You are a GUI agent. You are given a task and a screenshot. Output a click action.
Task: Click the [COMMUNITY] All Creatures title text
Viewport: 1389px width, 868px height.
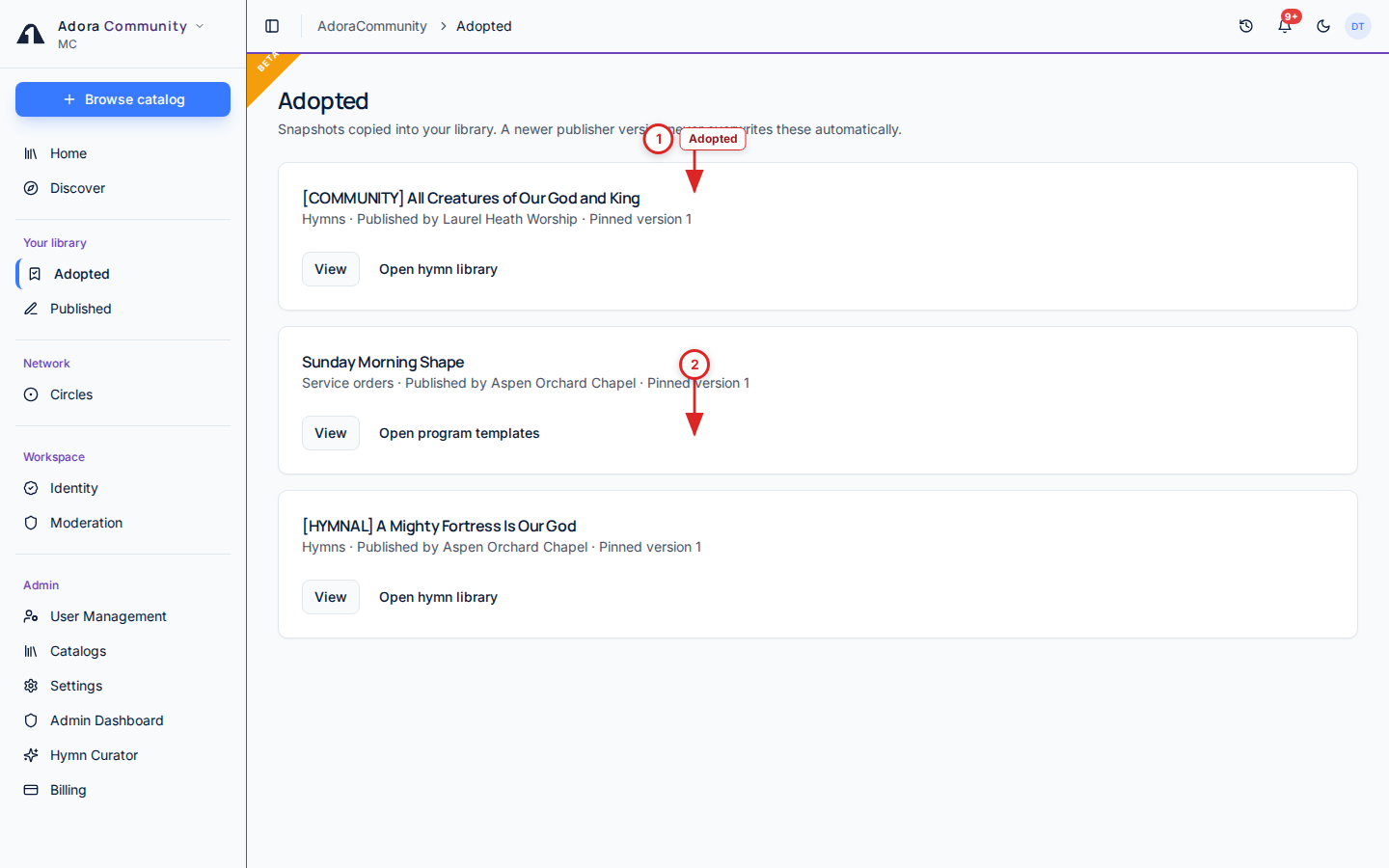471,198
